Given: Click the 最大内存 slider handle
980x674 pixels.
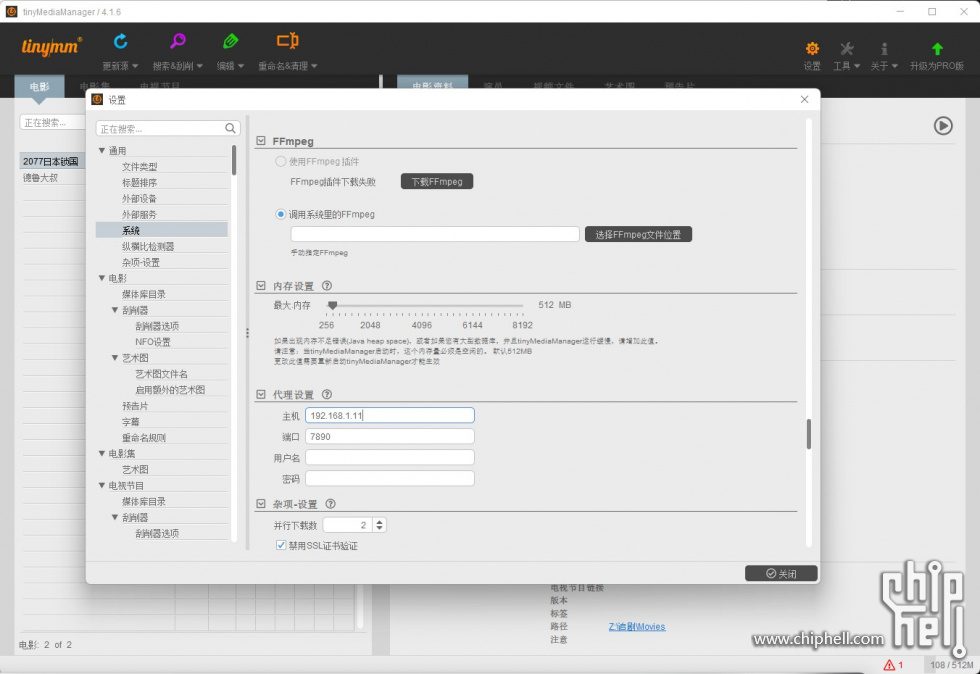Looking at the screenshot, I should click(x=332, y=305).
